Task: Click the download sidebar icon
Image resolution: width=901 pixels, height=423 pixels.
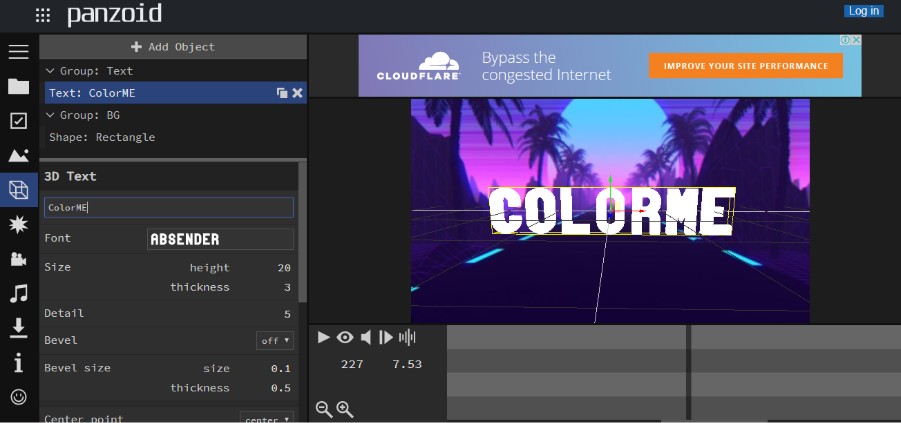Action: pyautogui.click(x=18, y=328)
